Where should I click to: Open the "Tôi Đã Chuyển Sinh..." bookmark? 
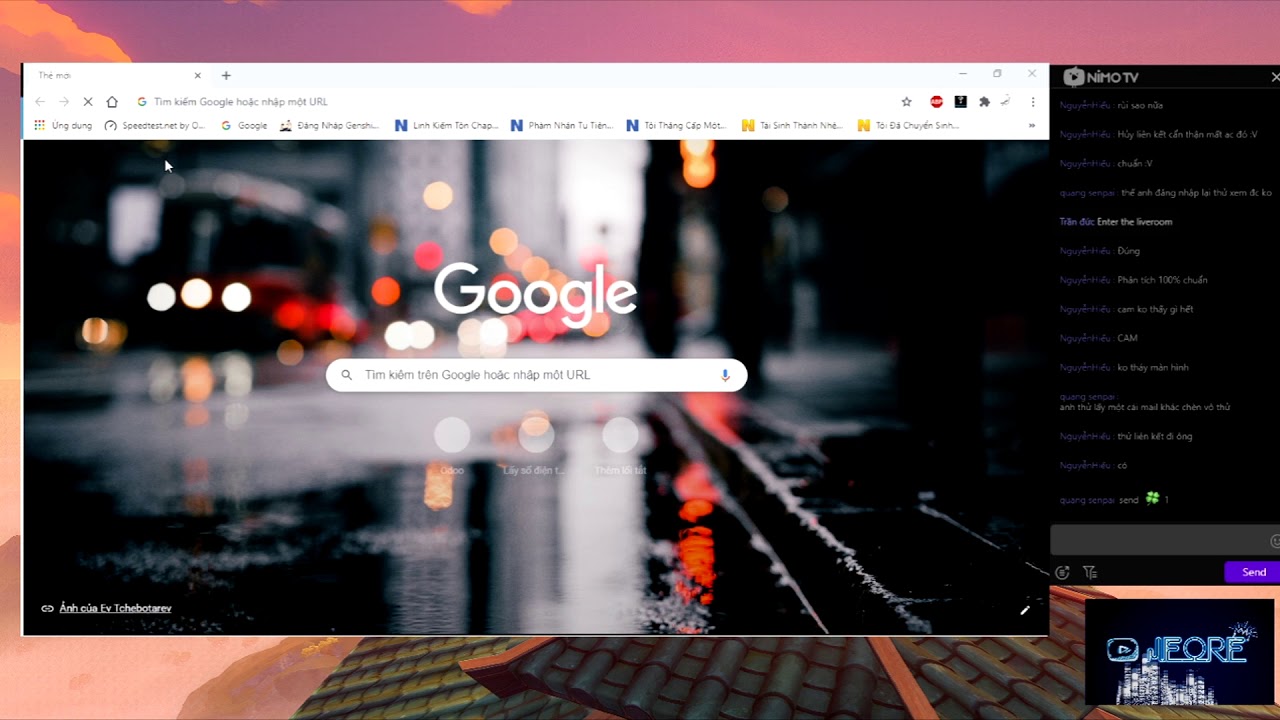pyautogui.click(x=909, y=126)
